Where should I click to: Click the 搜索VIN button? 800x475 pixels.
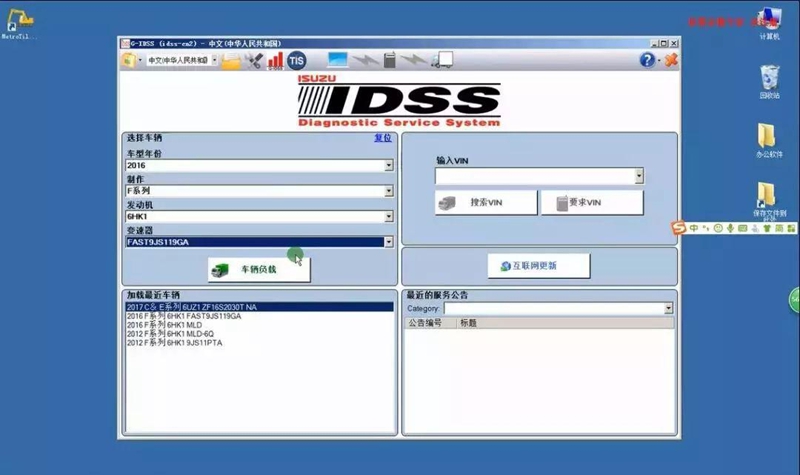point(486,203)
